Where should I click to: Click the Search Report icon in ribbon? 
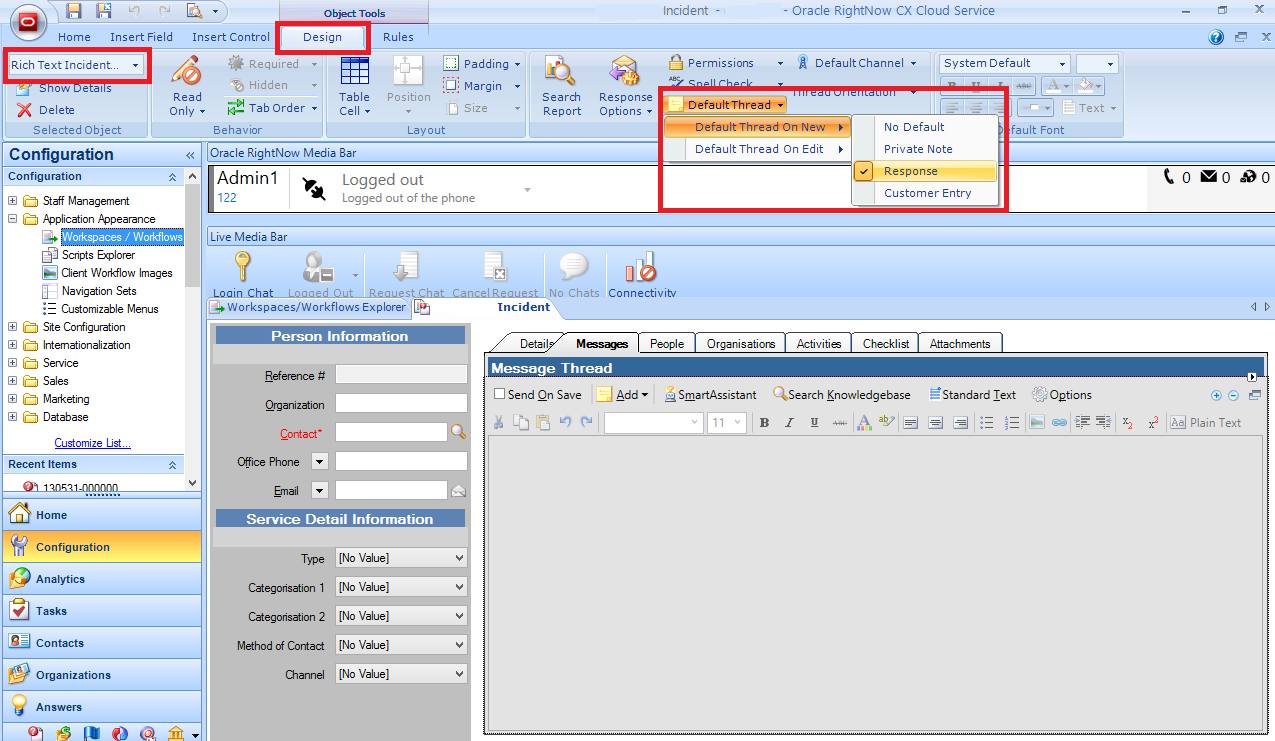tap(561, 84)
